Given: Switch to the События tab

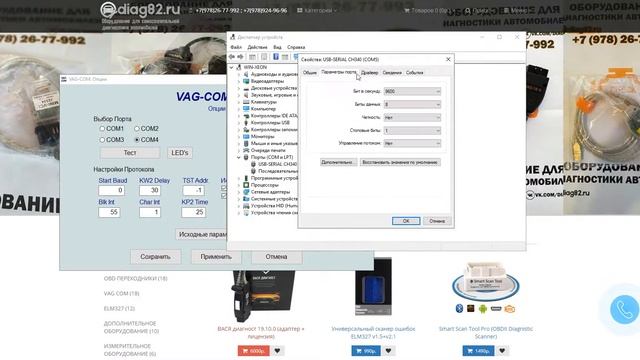Looking at the screenshot, I should click(x=414, y=73).
